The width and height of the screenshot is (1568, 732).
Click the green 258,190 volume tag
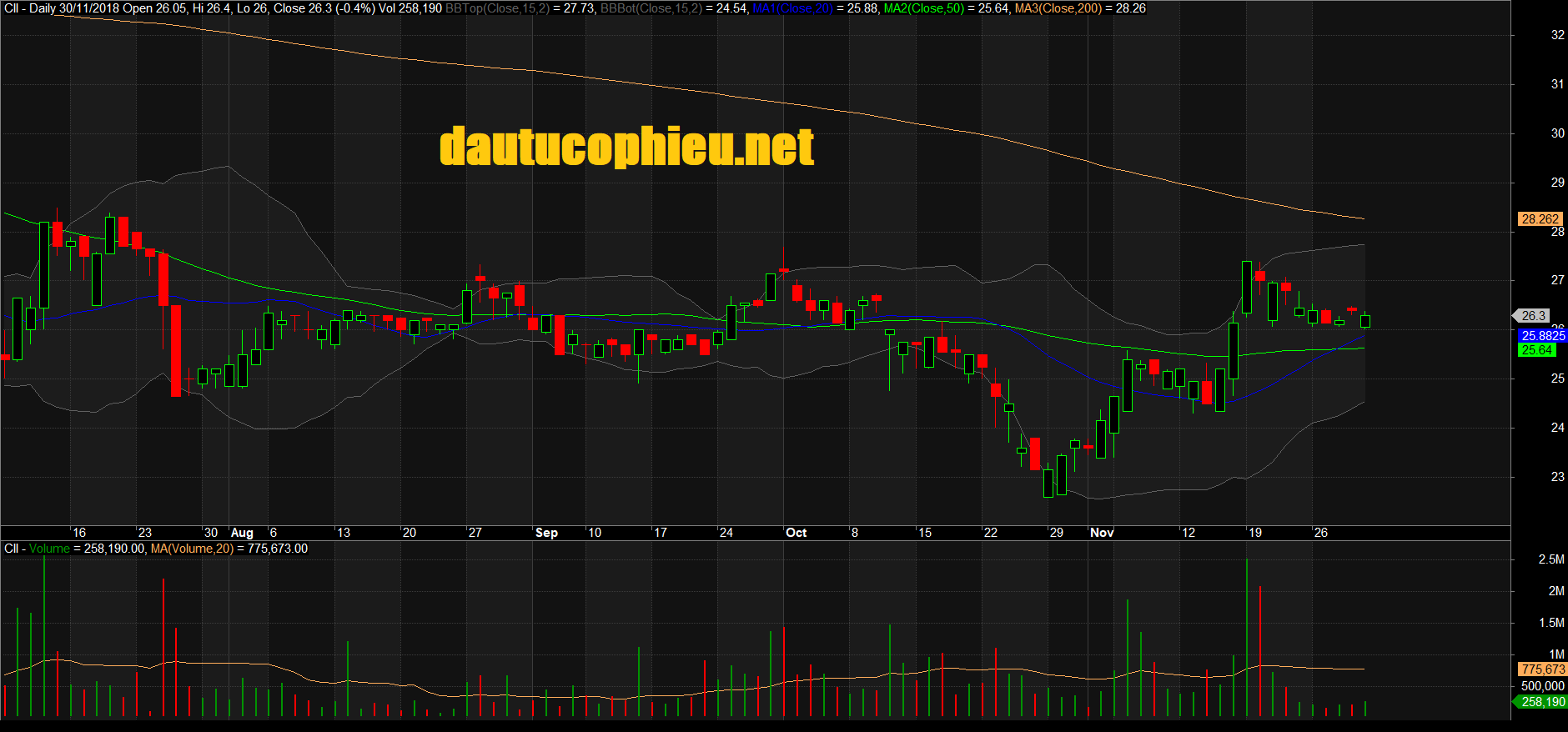point(1541,702)
